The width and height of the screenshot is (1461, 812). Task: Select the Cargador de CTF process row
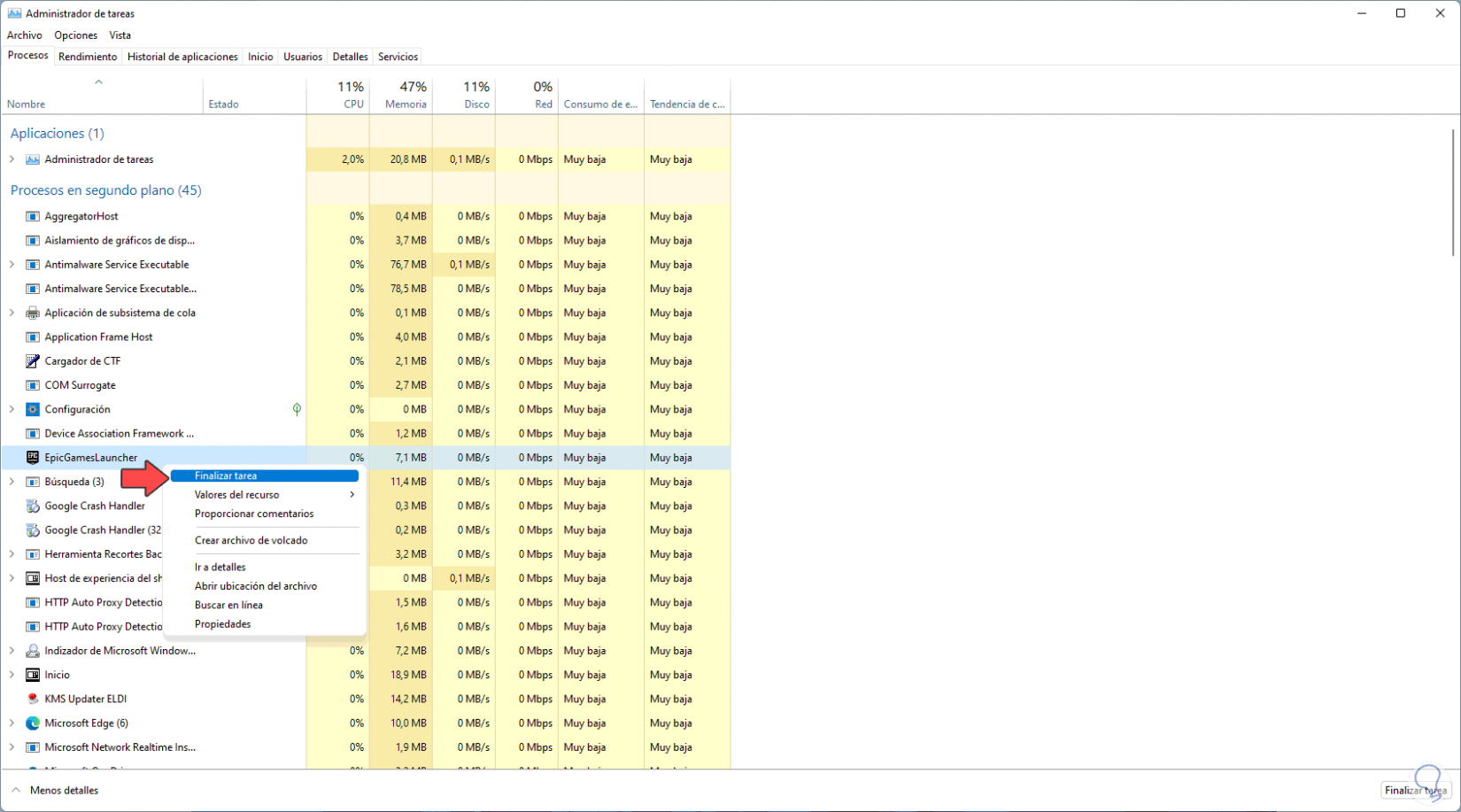tap(366, 361)
